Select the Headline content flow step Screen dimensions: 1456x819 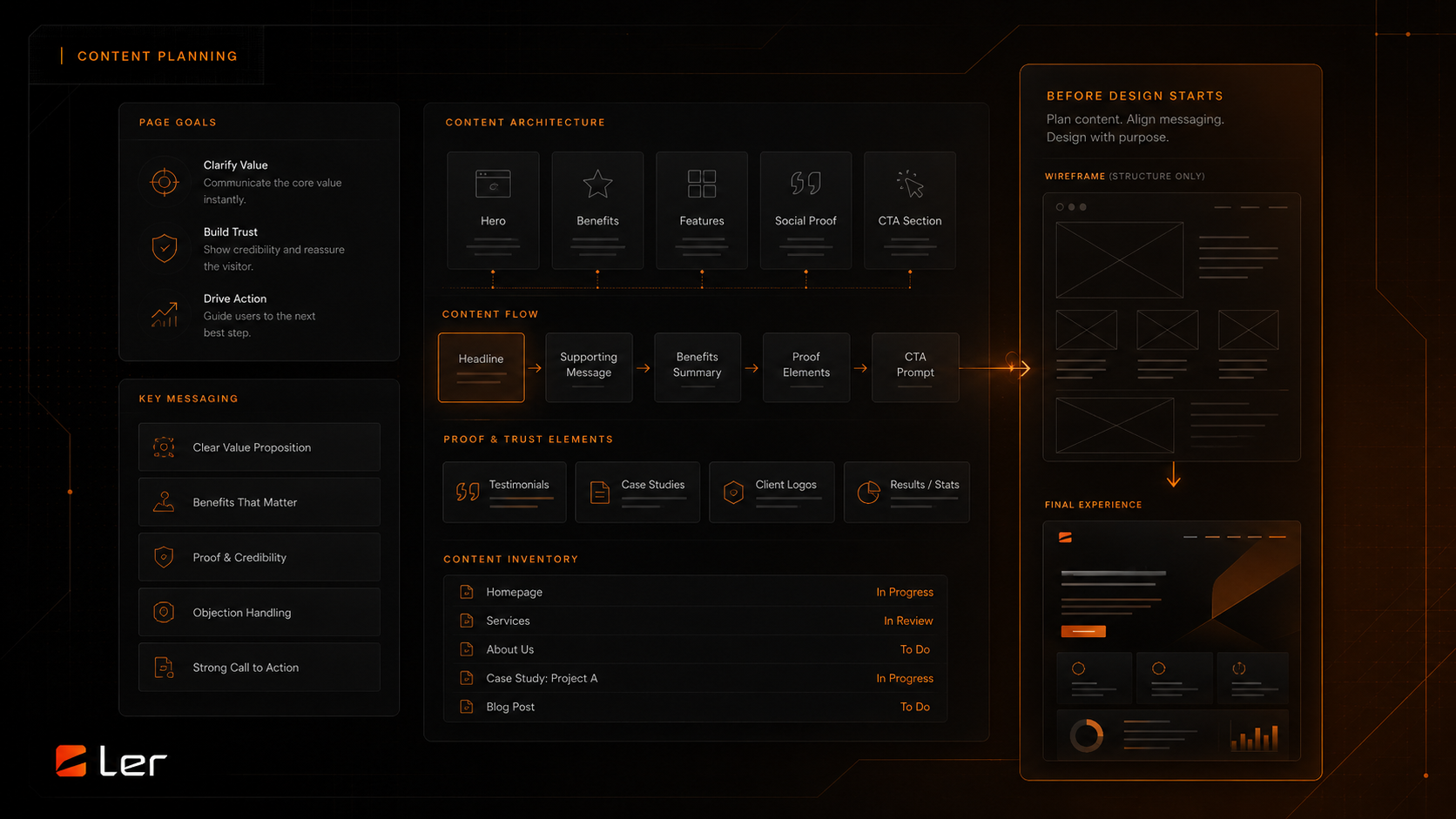pyautogui.click(x=482, y=367)
